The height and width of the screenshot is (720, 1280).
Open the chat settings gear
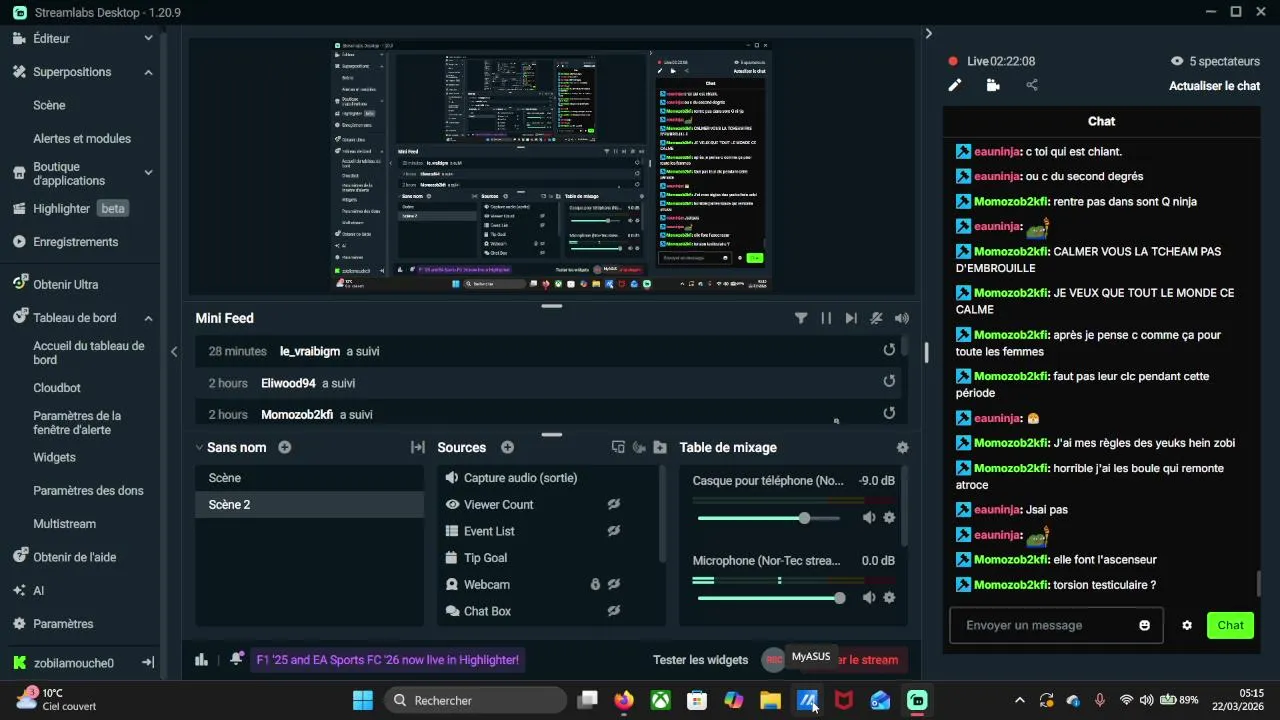pyautogui.click(x=1187, y=625)
